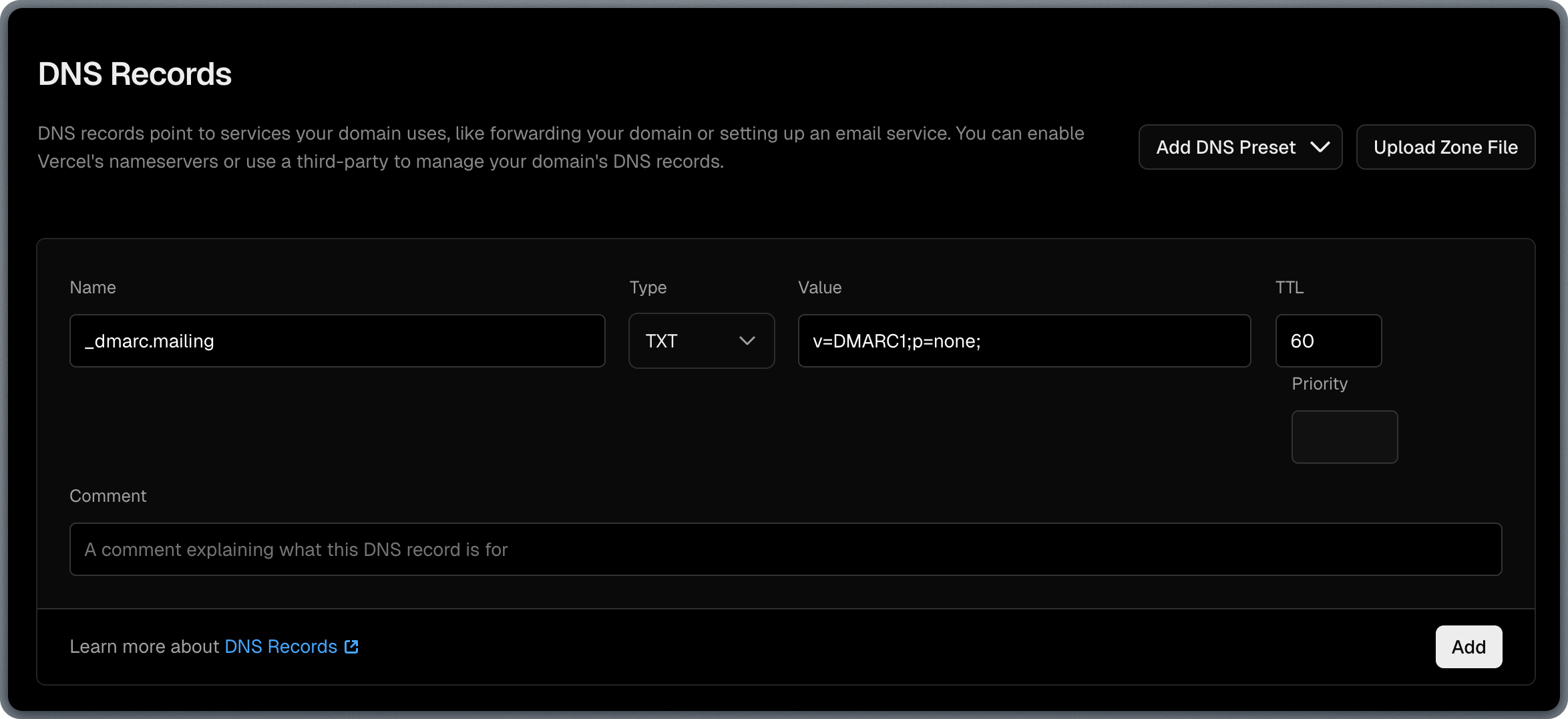The width and height of the screenshot is (1568, 719).
Task: Click the Priority label above its field
Action: [1320, 384]
